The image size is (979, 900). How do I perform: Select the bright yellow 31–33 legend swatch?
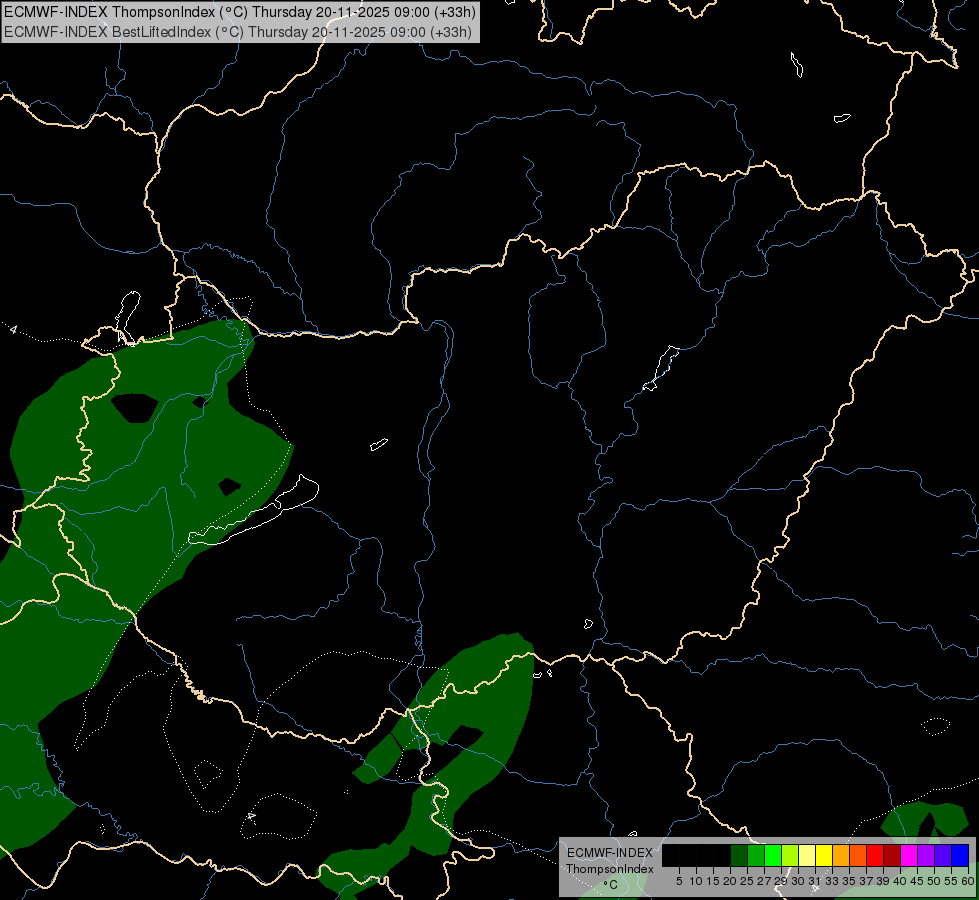point(824,855)
